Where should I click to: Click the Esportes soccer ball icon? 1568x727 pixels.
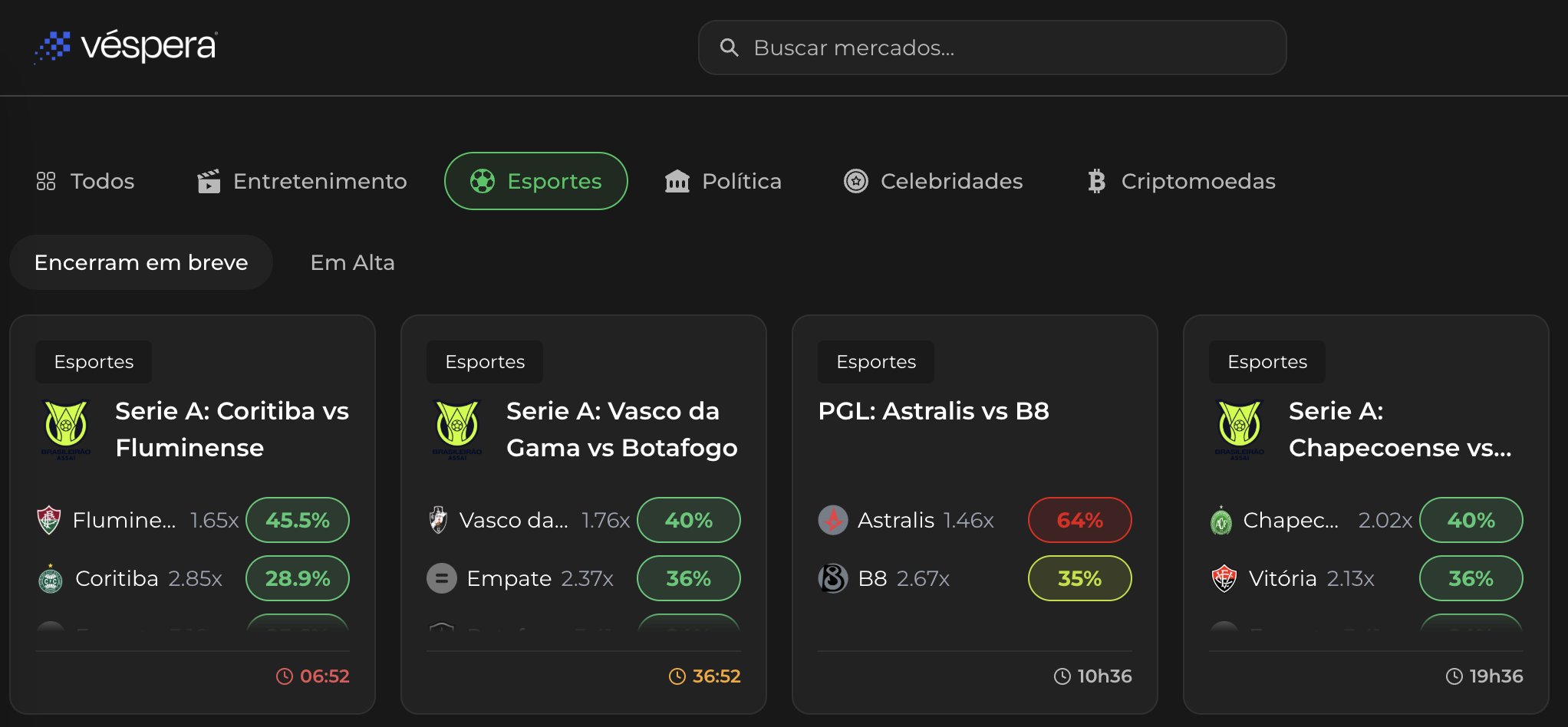coord(483,181)
